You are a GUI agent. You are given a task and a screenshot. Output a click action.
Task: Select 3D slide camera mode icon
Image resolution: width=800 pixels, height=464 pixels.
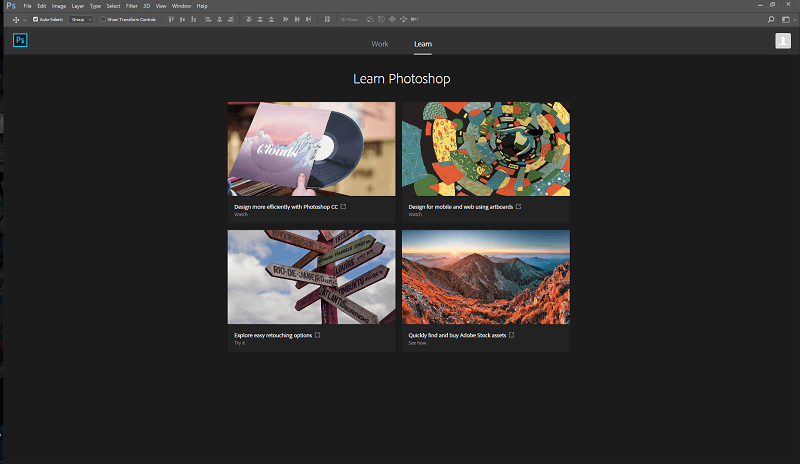[404, 19]
